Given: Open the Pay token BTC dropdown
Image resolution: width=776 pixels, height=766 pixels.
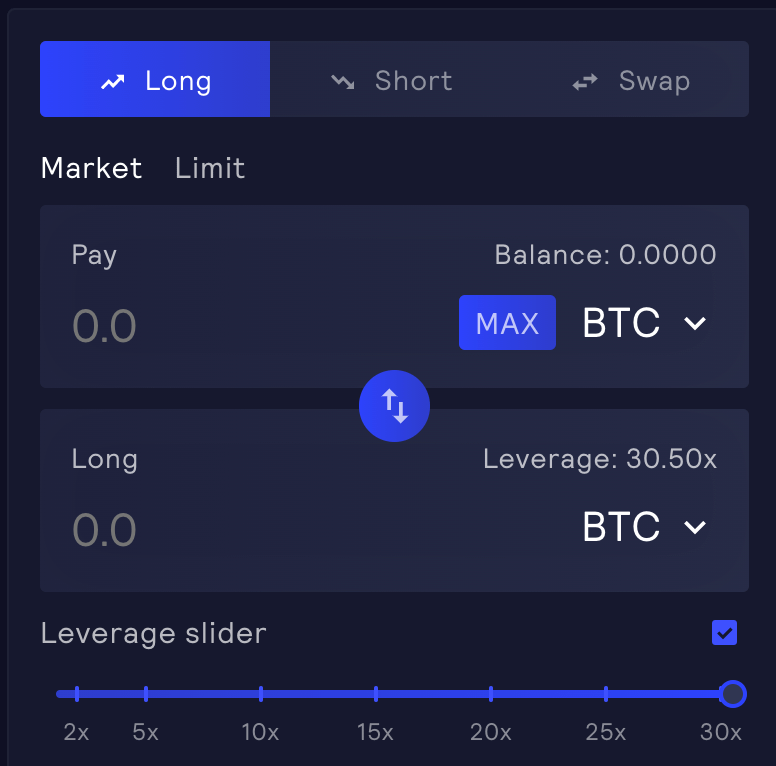Looking at the screenshot, I should click(645, 323).
